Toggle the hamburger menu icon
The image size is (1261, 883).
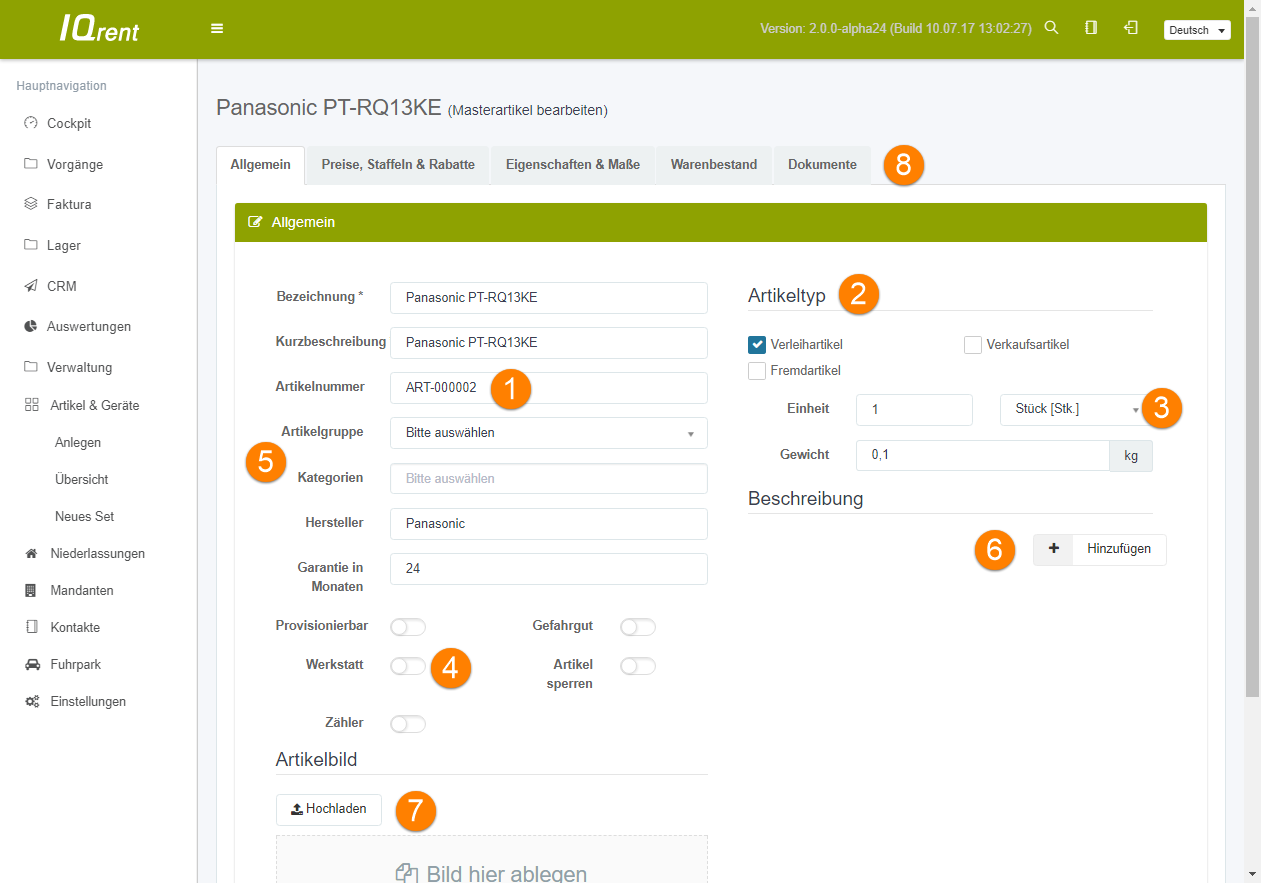(217, 29)
